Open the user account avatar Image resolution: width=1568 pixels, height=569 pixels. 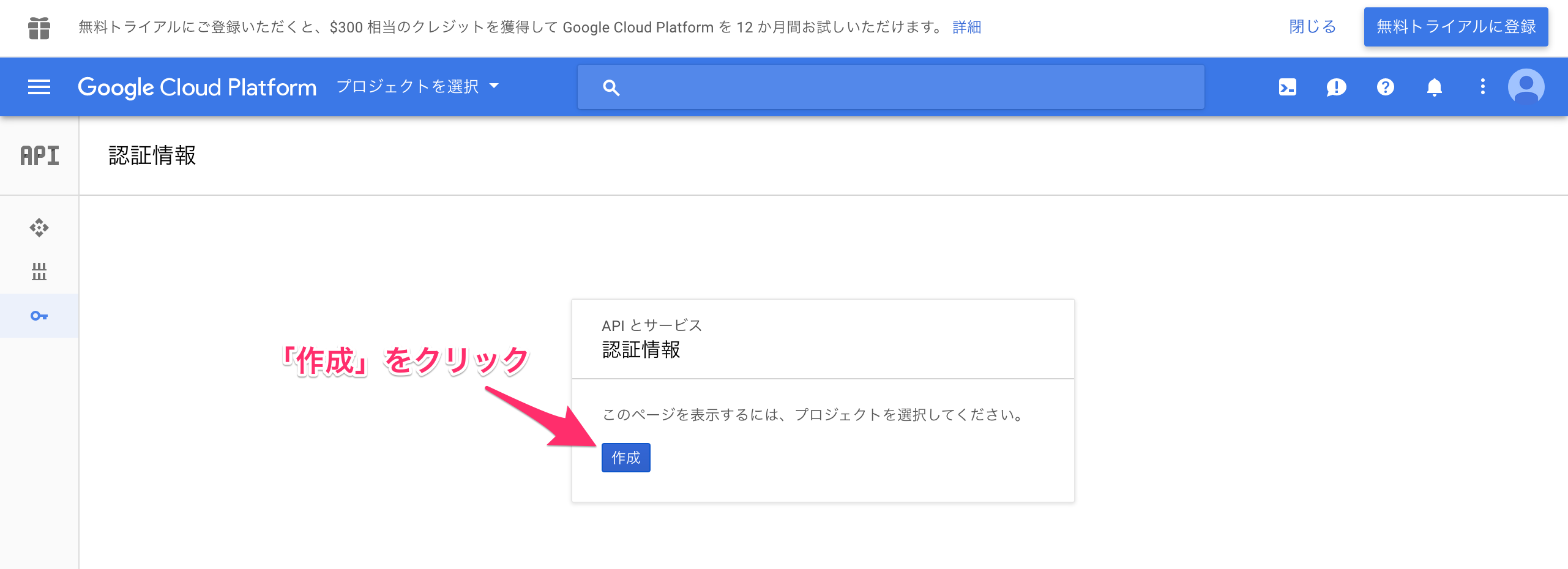pyautogui.click(x=1526, y=87)
